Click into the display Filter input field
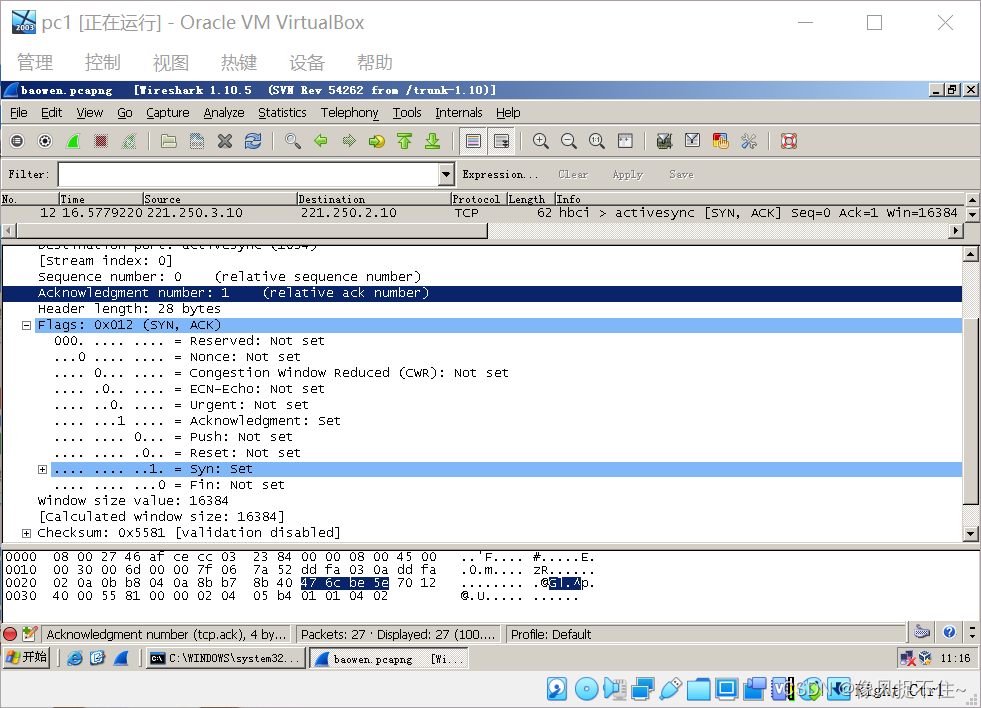The height and width of the screenshot is (708, 981). pyautogui.click(x=248, y=174)
